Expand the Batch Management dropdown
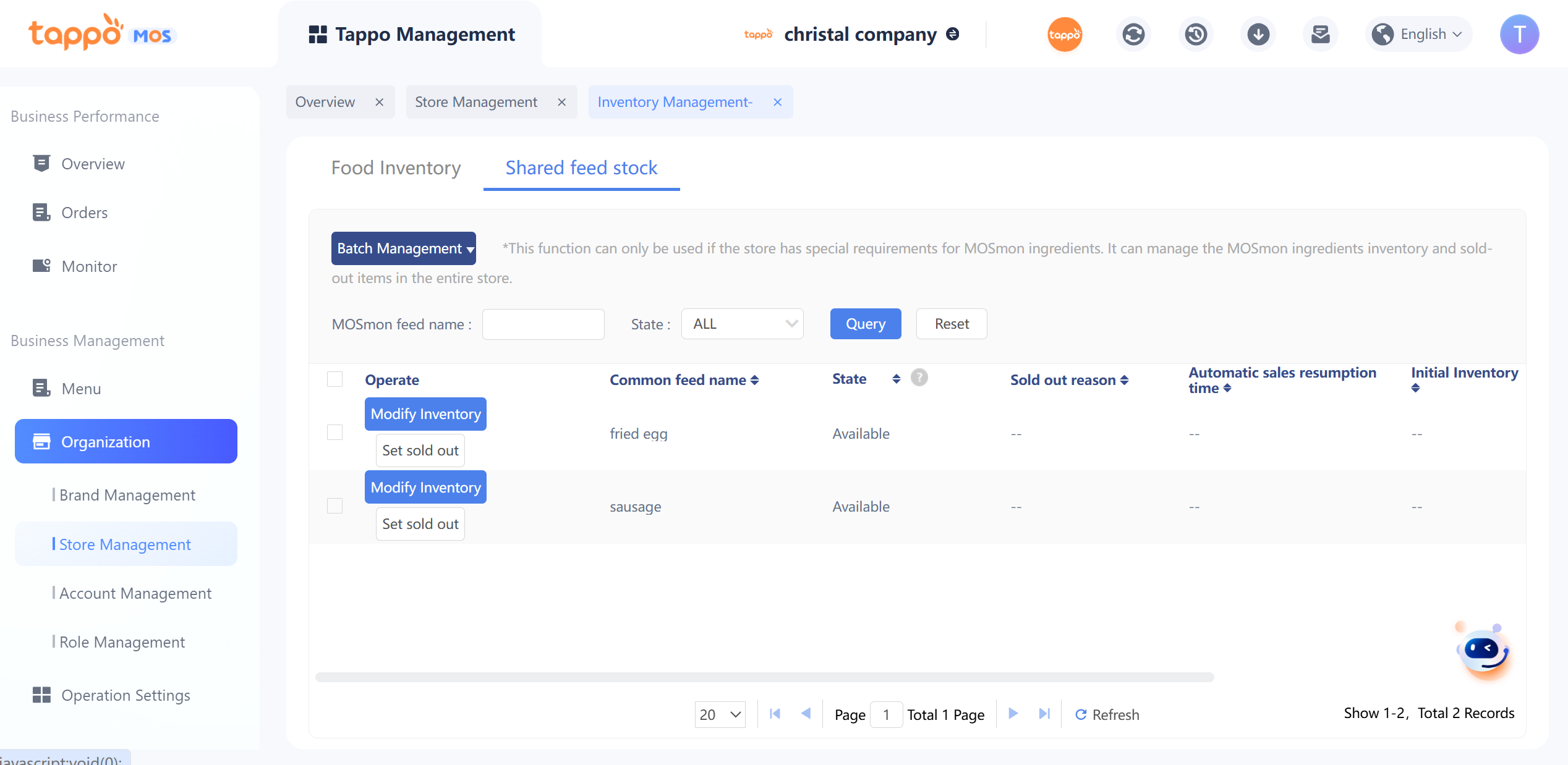Image resolution: width=1568 pixels, height=765 pixels. pos(403,248)
